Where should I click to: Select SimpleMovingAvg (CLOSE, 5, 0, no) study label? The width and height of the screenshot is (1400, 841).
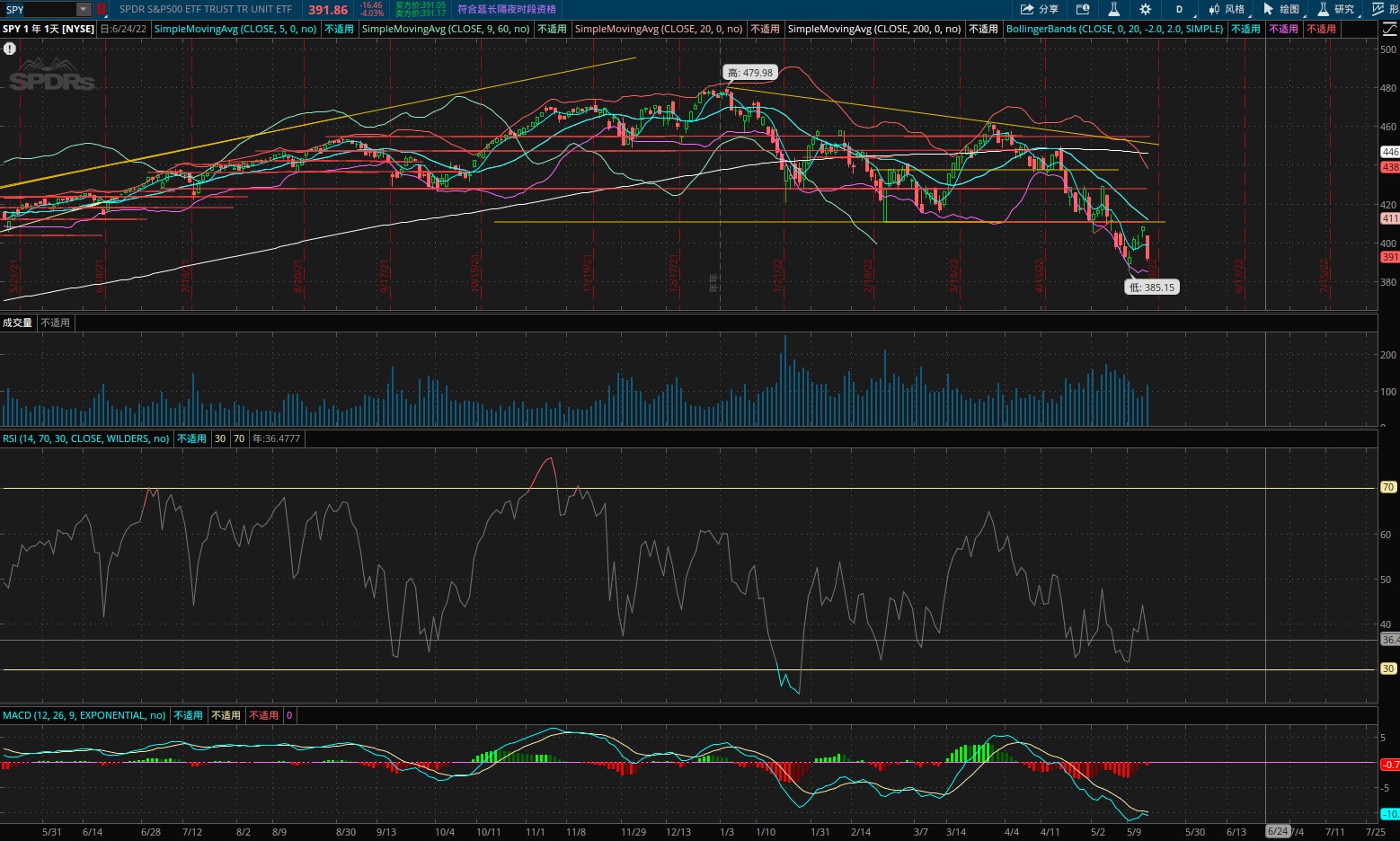[235, 29]
